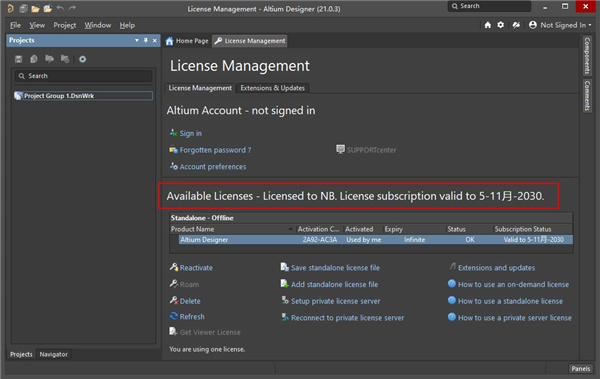This screenshot has height=379, width=600.
Task: Click the save icon in Projects panel toolbar
Action: 18,59
